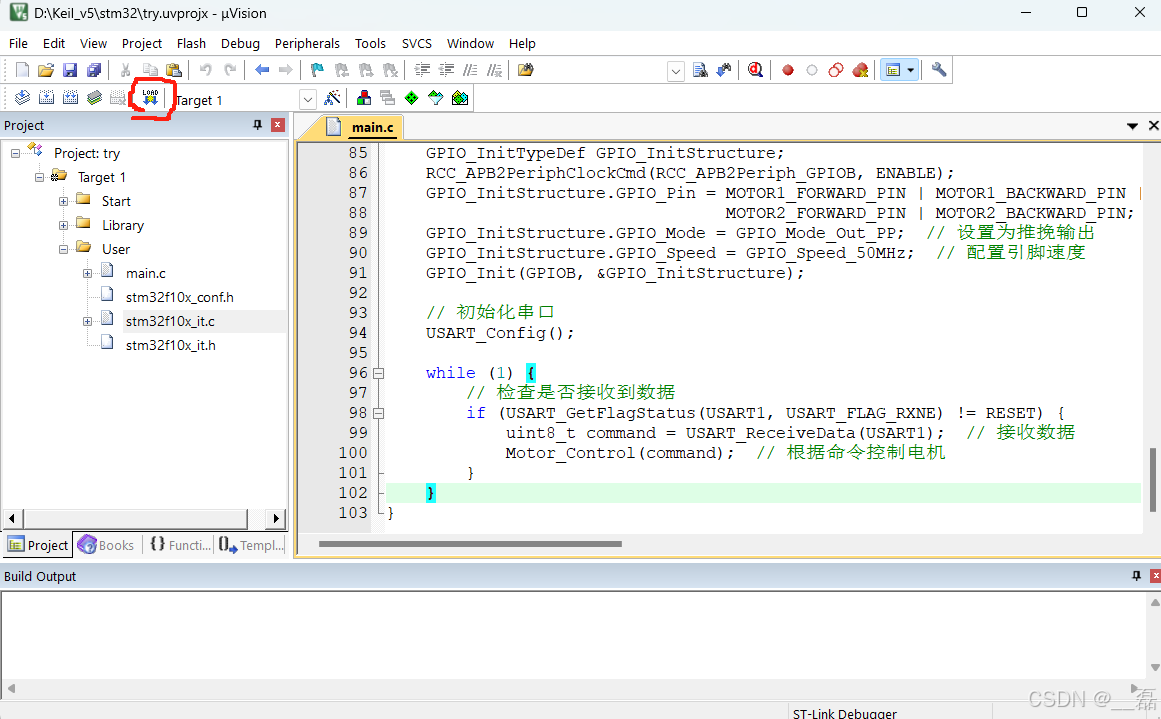Toggle the Build Output auto-hide pin
This screenshot has height=719, width=1161.
1137,575
